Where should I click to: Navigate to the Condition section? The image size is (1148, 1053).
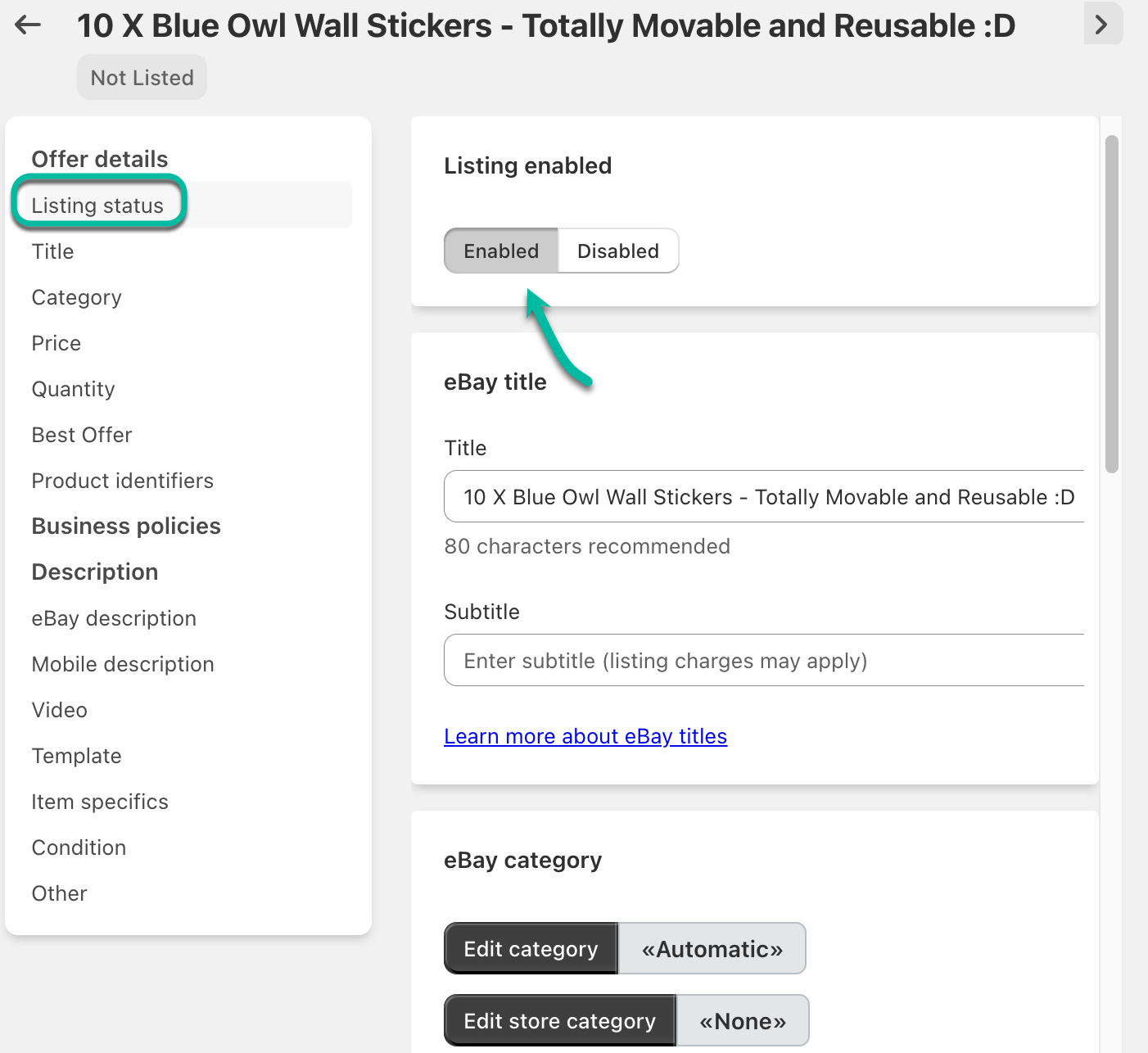79,847
